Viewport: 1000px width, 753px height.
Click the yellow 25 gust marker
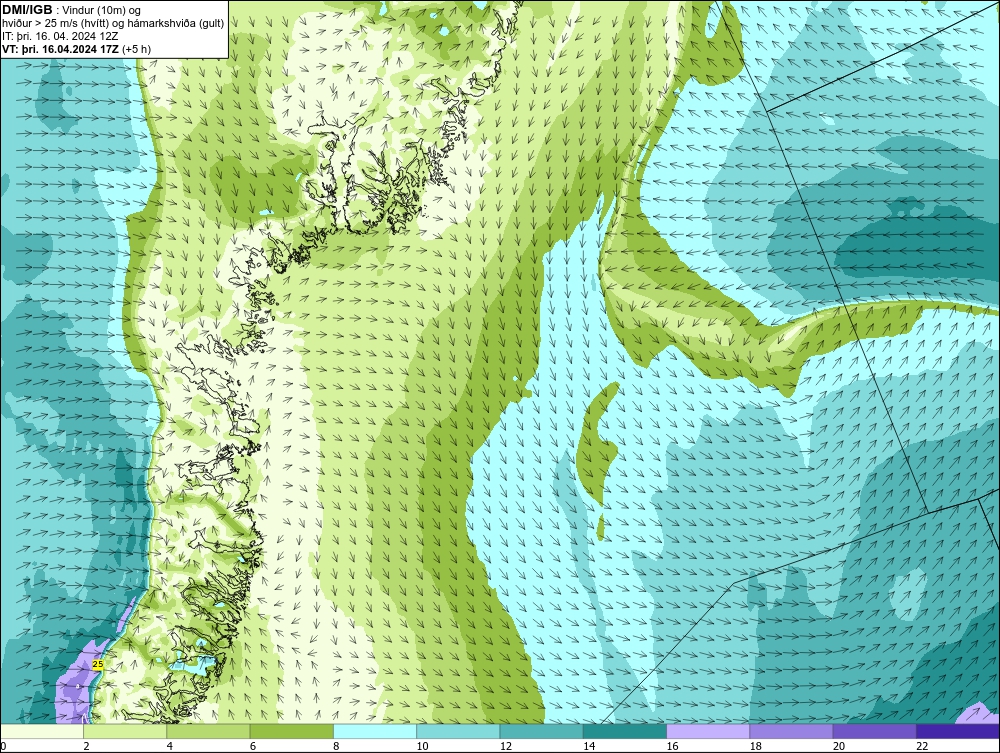click(98, 664)
